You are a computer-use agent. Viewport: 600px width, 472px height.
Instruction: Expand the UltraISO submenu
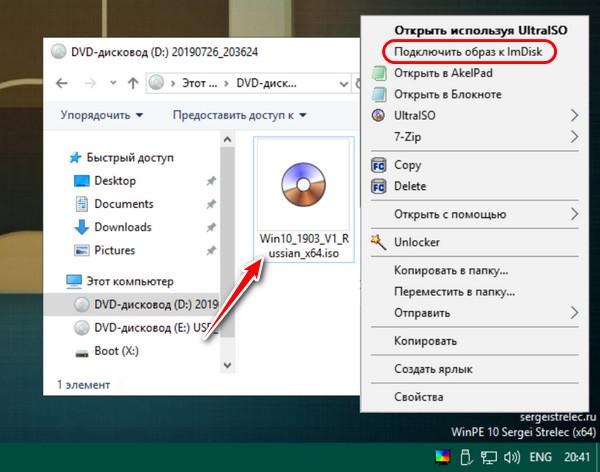pos(574,115)
